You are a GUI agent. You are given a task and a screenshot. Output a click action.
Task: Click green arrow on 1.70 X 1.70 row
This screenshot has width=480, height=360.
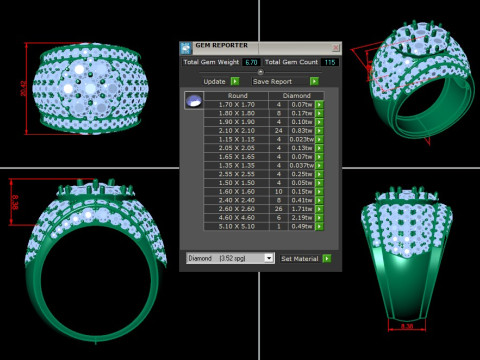point(319,105)
